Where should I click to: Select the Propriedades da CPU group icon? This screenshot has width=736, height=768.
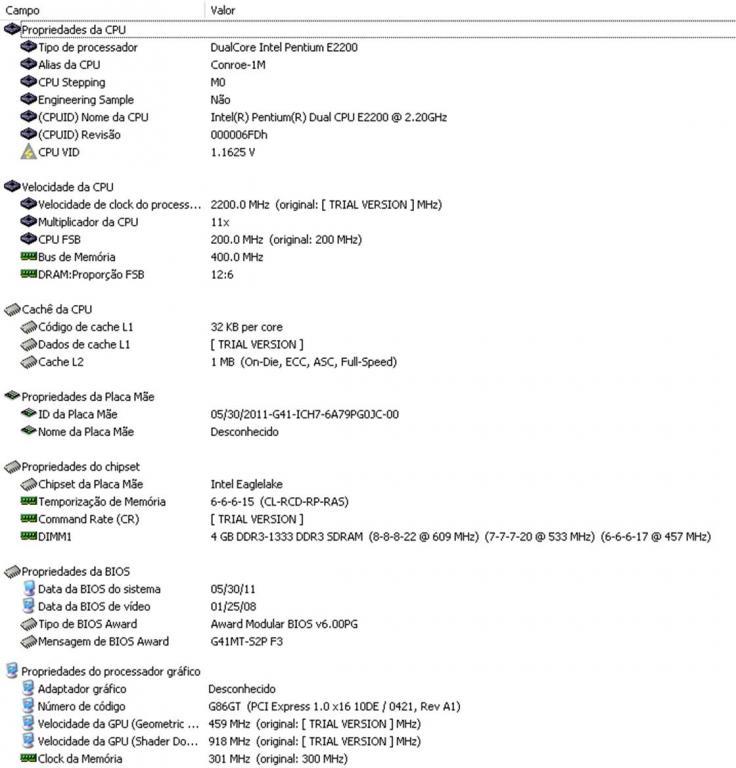[x=12, y=29]
